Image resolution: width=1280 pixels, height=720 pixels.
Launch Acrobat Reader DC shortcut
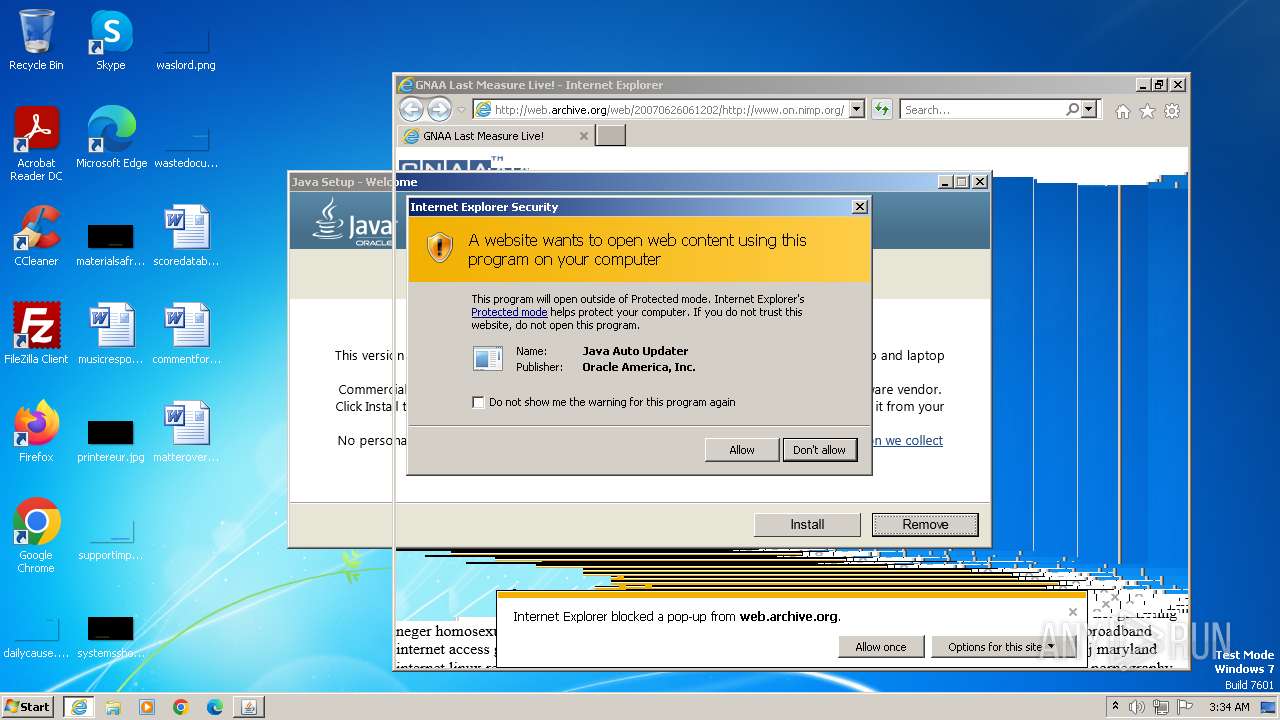pos(36,144)
